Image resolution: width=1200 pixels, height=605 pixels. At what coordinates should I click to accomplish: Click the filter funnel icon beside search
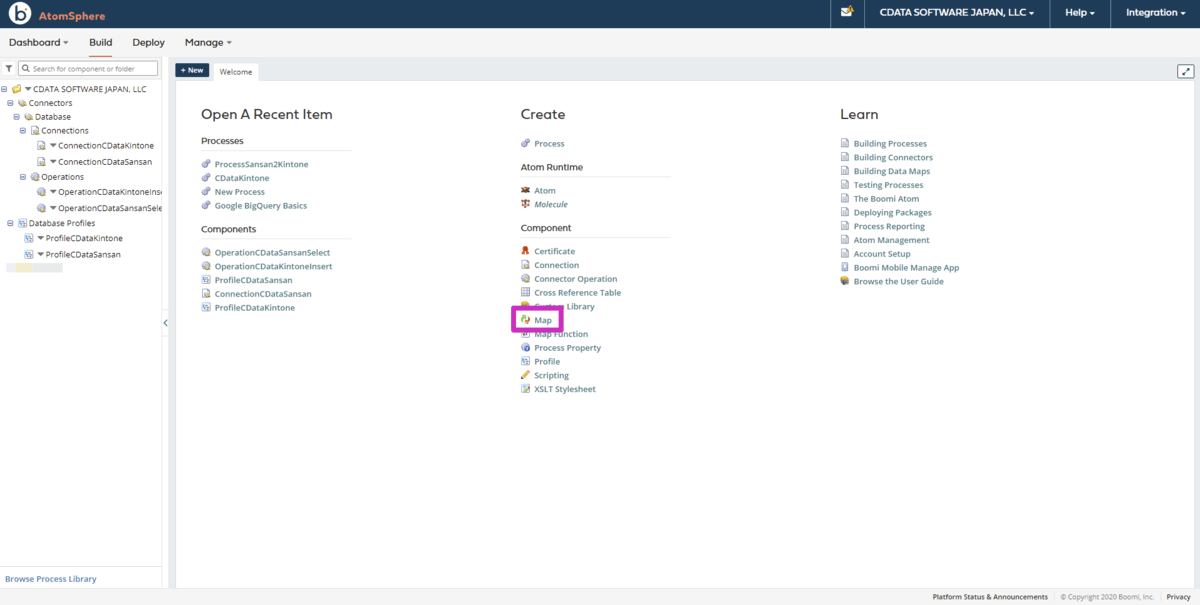9,69
